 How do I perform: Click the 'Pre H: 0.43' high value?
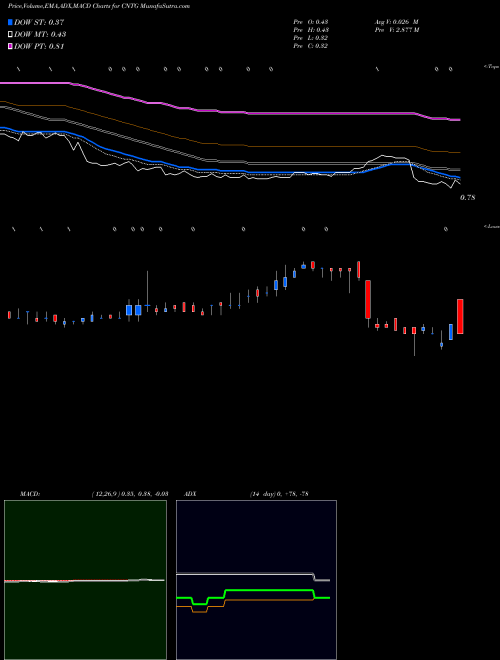click(x=311, y=30)
